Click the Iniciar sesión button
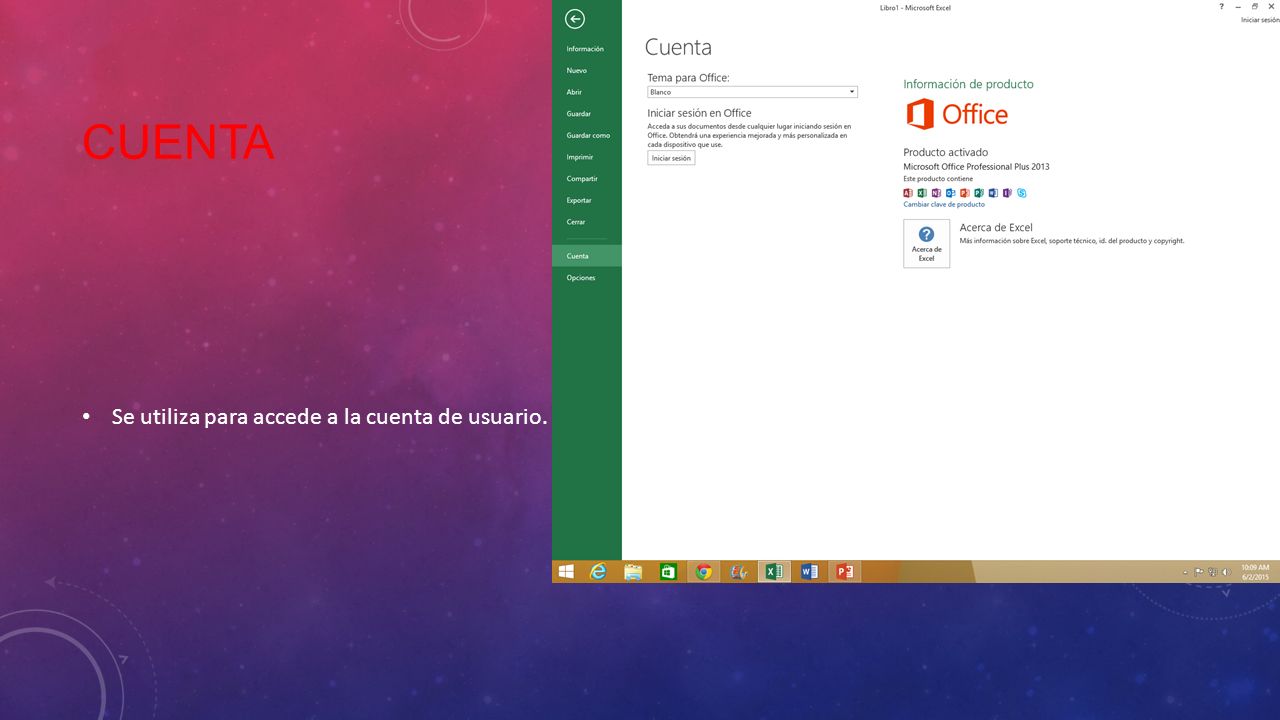 tap(671, 158)
